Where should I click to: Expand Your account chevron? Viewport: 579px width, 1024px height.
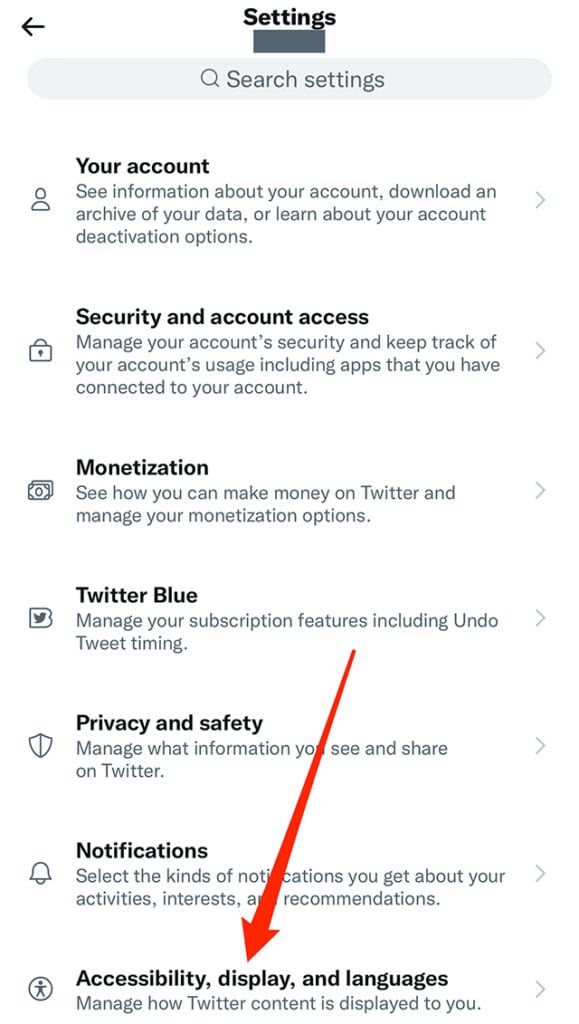click(540, 200)
